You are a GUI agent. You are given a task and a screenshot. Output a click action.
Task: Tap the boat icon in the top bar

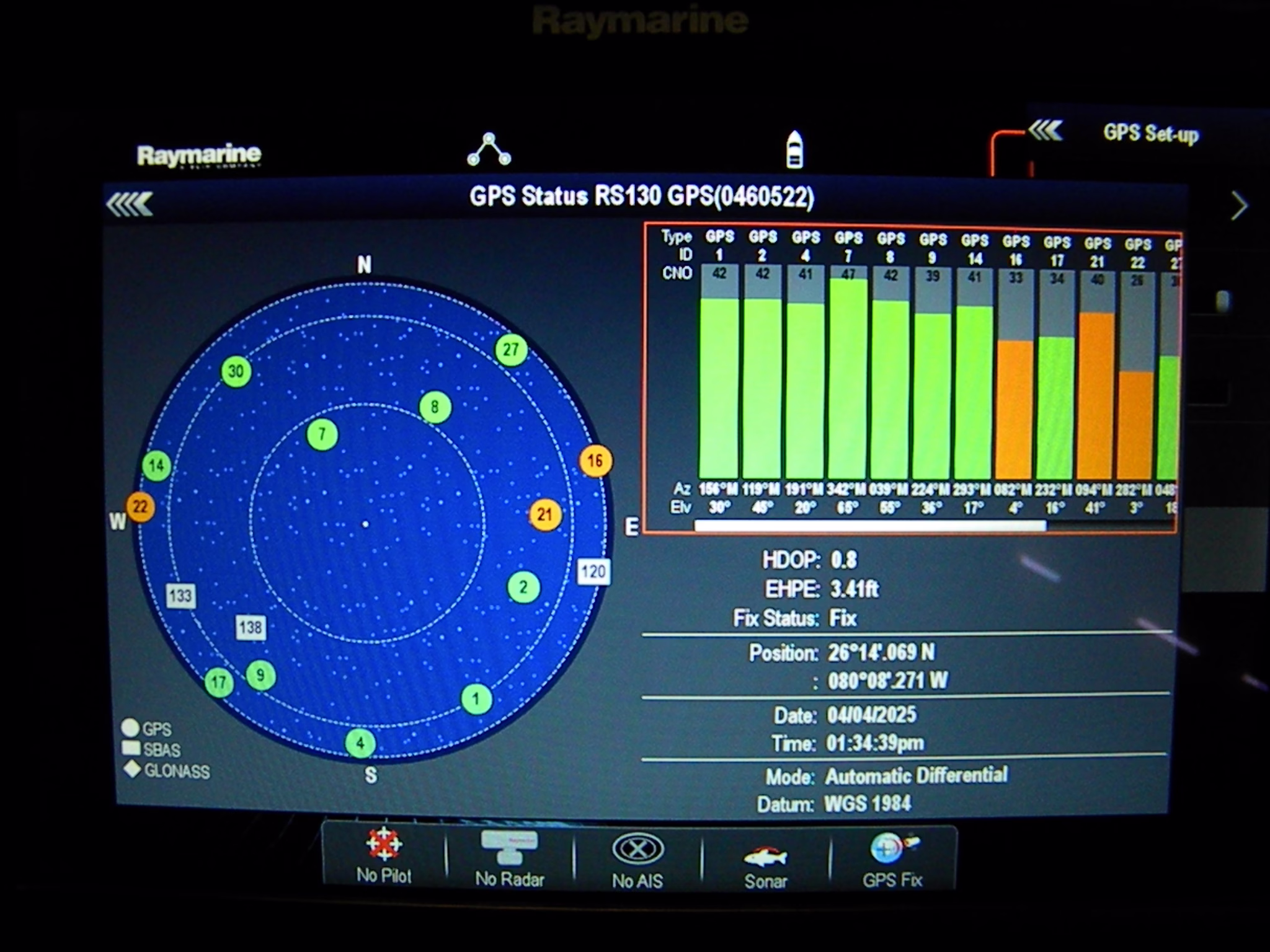coord(794,149)
